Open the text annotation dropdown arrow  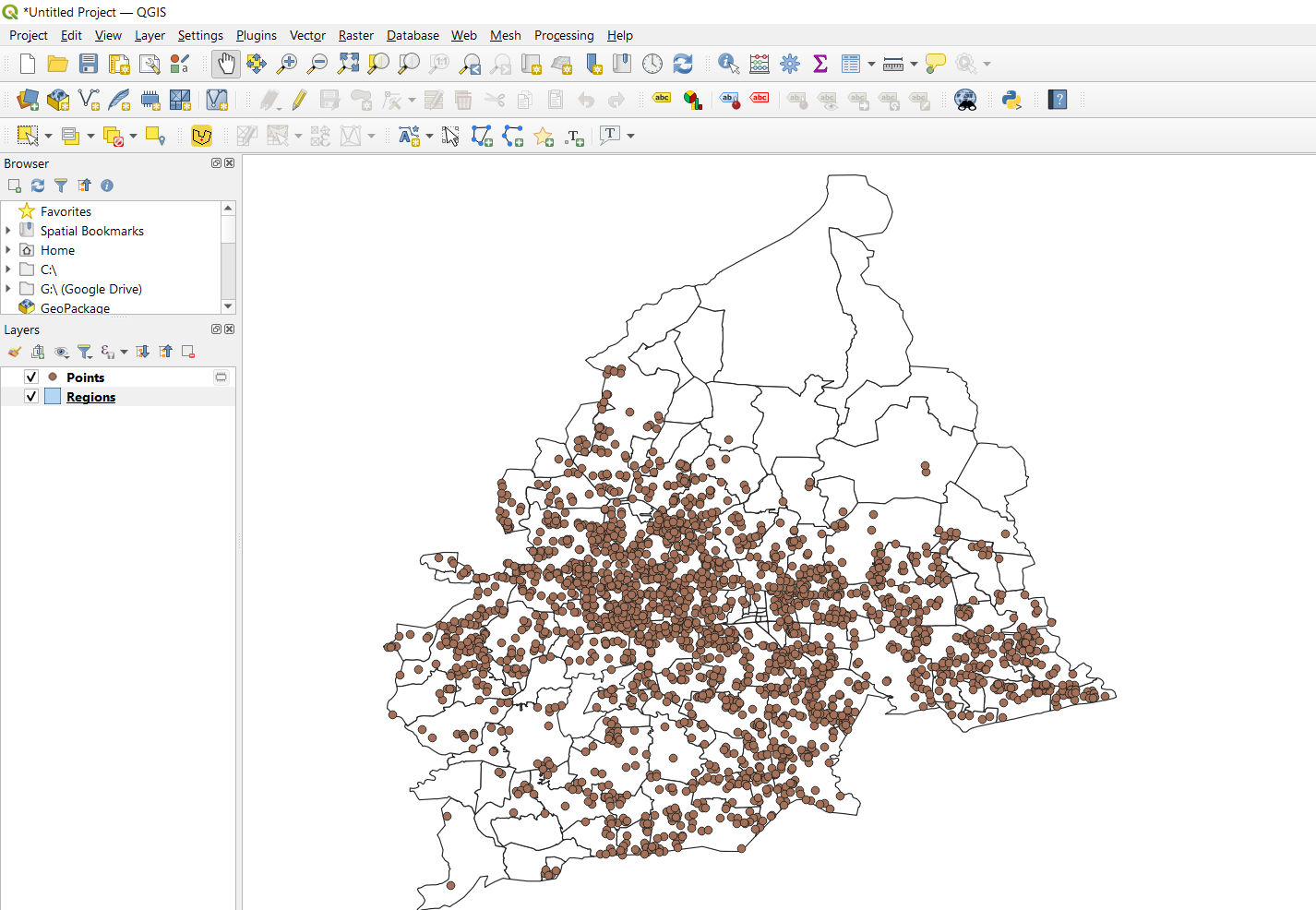pos(631,136)
